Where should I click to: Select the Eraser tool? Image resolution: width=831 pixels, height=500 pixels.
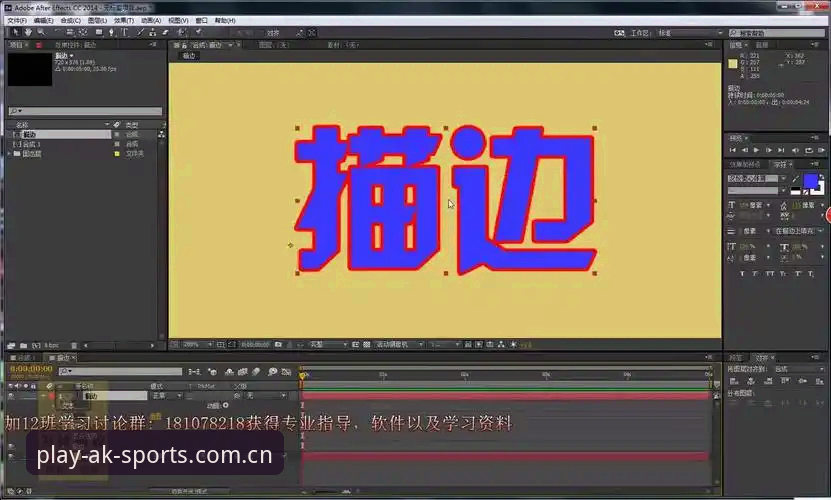(165, 32)
